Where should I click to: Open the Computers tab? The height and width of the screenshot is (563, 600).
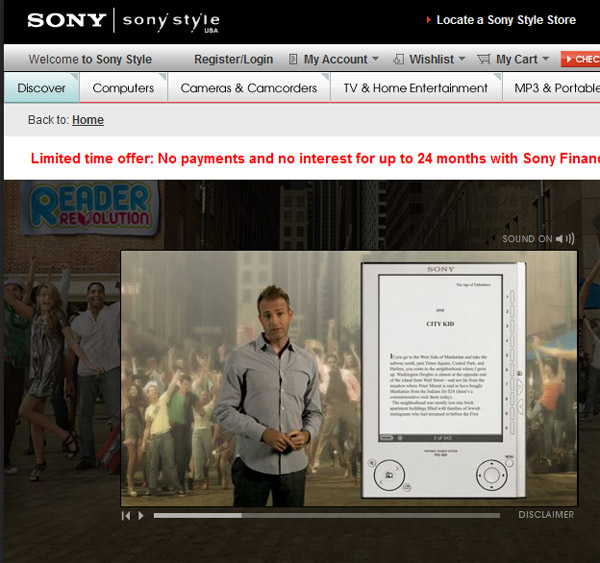[x=123, y=88]
